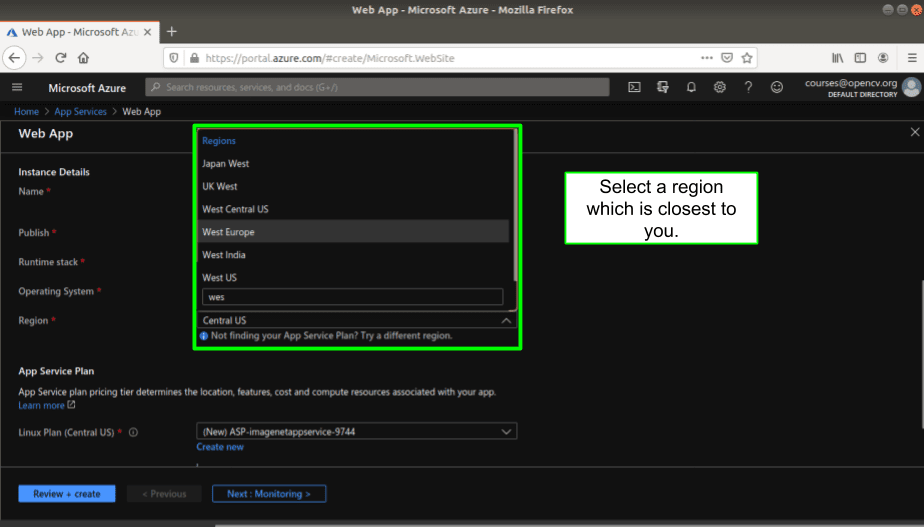Bookmark this page with the star
The image size is (924, 527).
[x=747, y=58]
